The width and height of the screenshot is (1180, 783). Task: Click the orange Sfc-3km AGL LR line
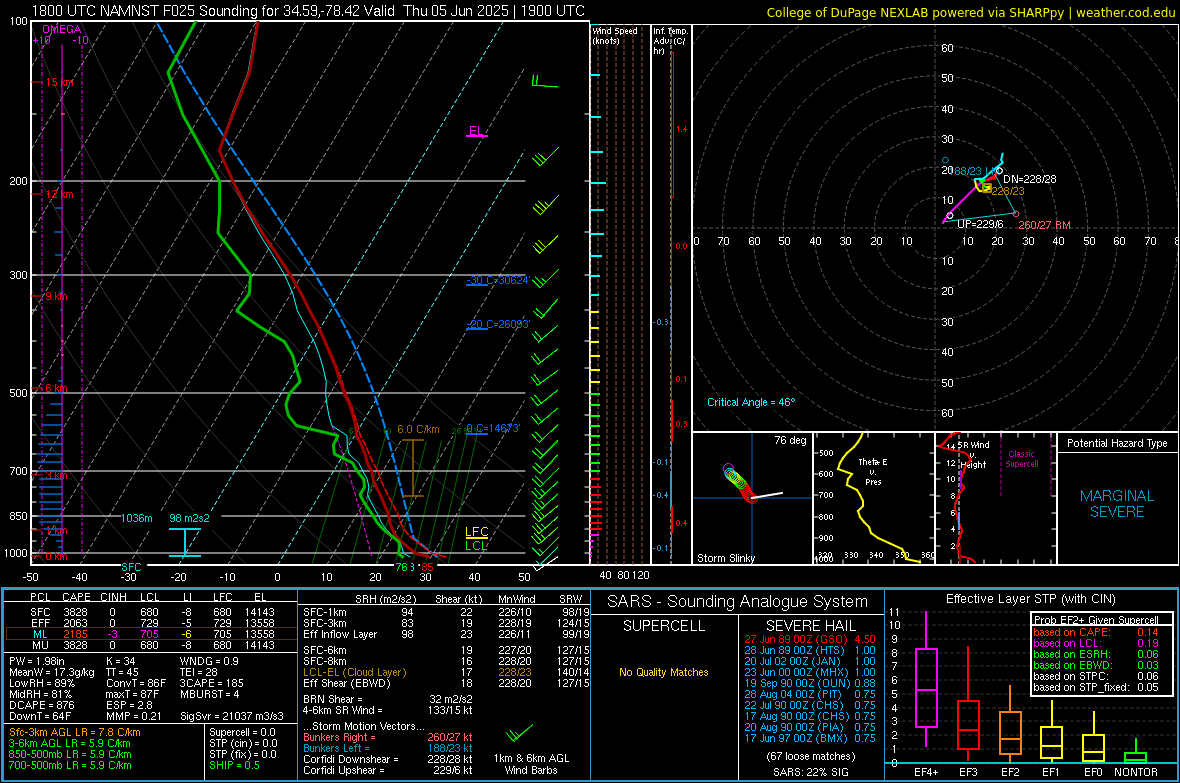coord(75,732)
